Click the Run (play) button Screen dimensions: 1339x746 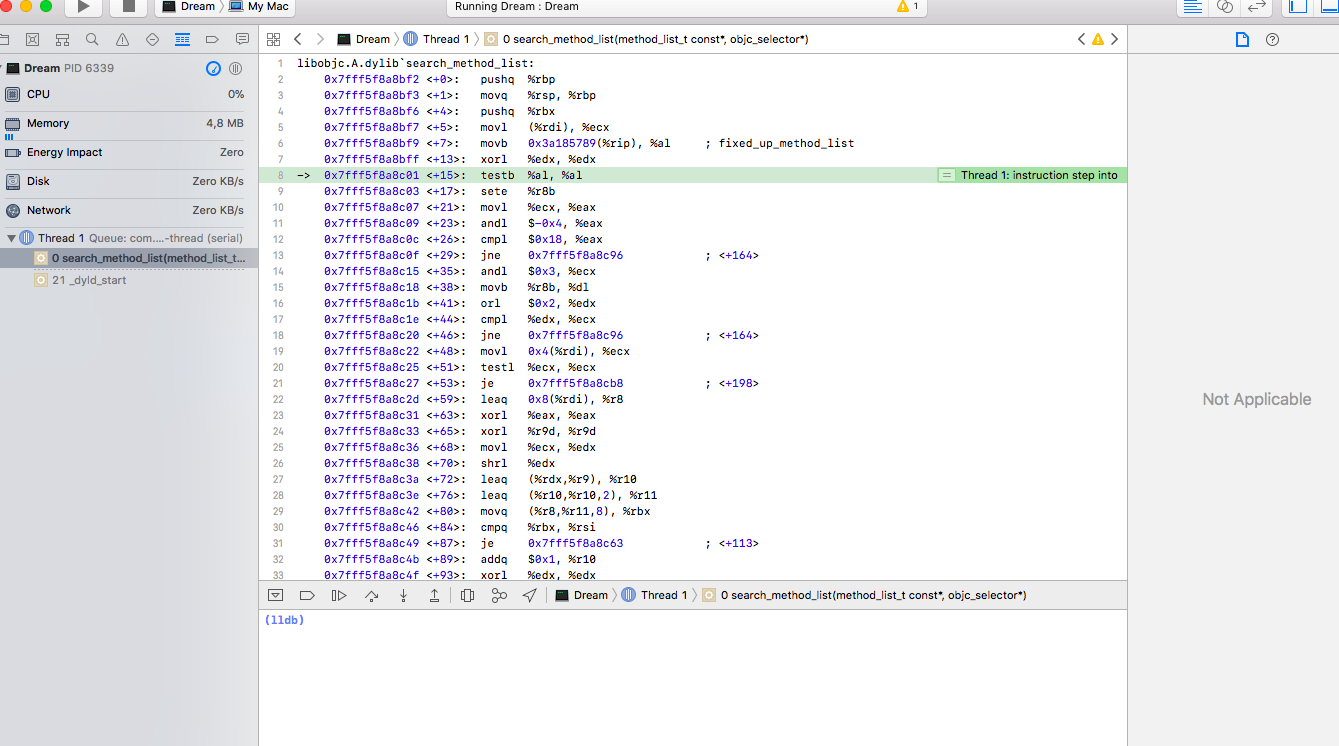(83, 6)
